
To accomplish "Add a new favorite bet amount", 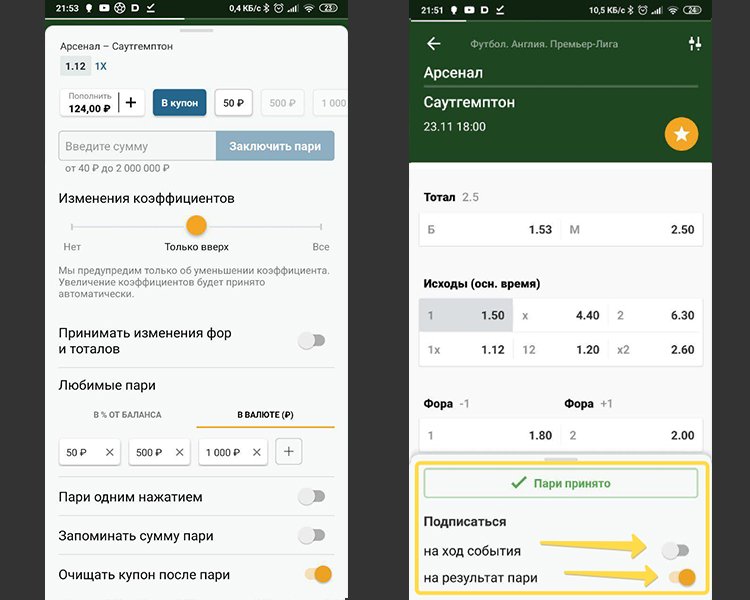I will 288,451.
